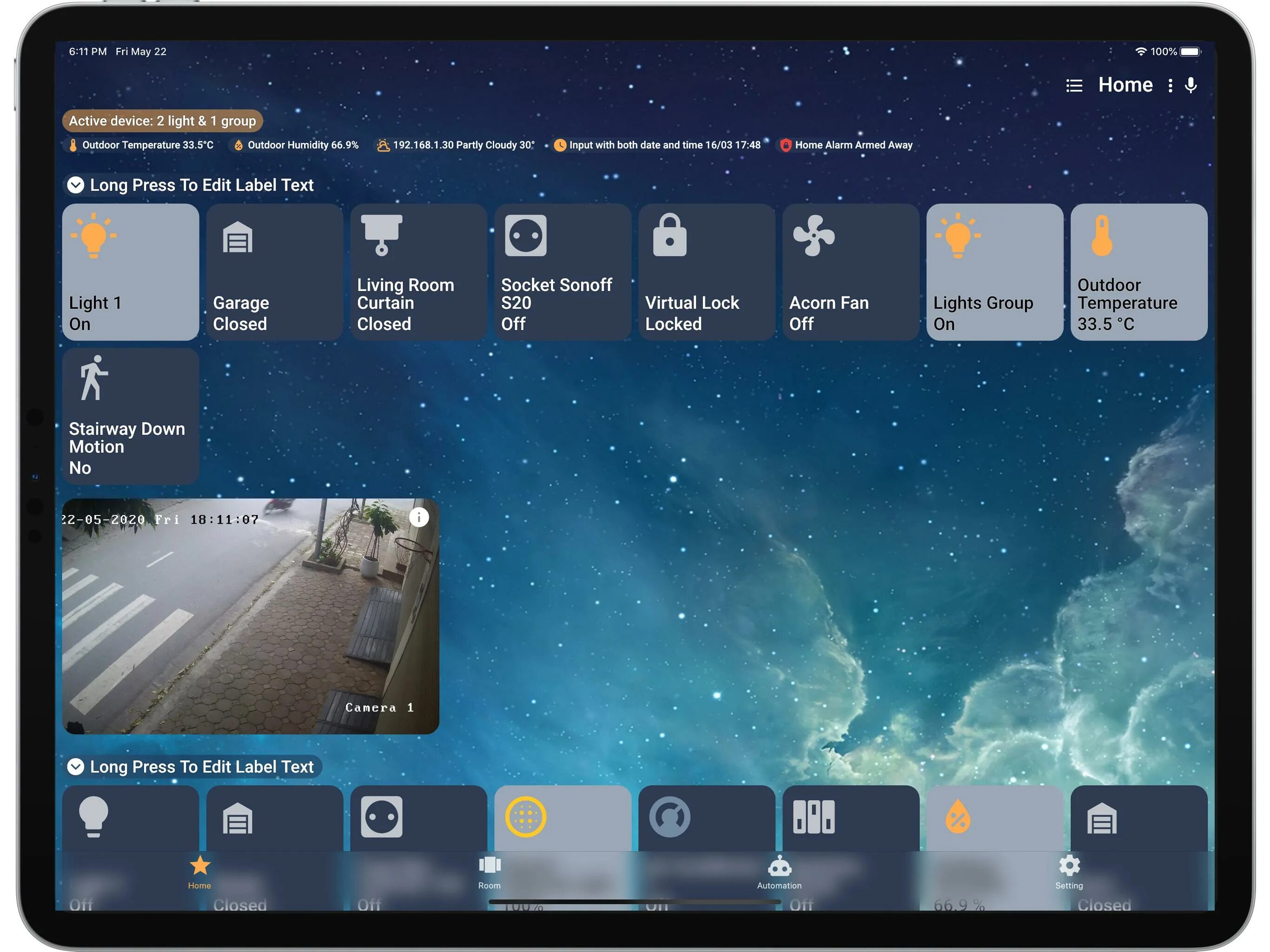This screenshot has height=952, width=1270.
Task: Tap the yellow dimmer tile in second section
Action: point(562,818)
